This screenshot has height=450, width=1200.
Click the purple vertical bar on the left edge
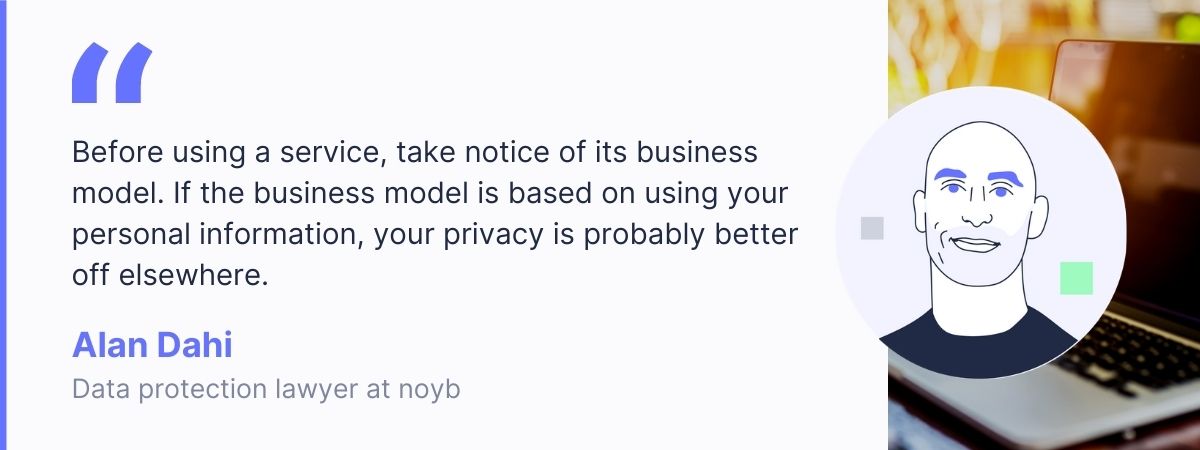[3, 225]
